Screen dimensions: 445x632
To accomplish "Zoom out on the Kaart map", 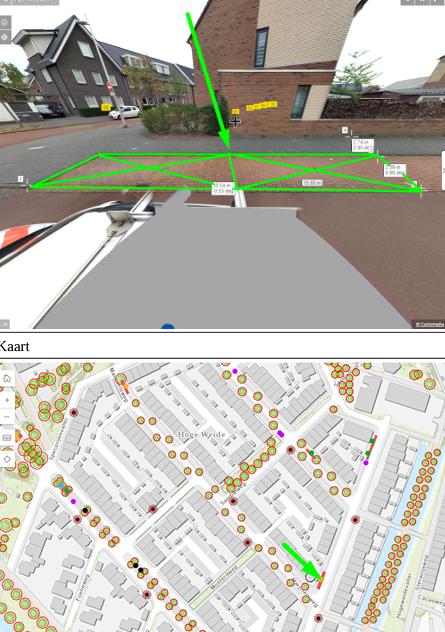I will pyautogui.click(x=7, y=417).
